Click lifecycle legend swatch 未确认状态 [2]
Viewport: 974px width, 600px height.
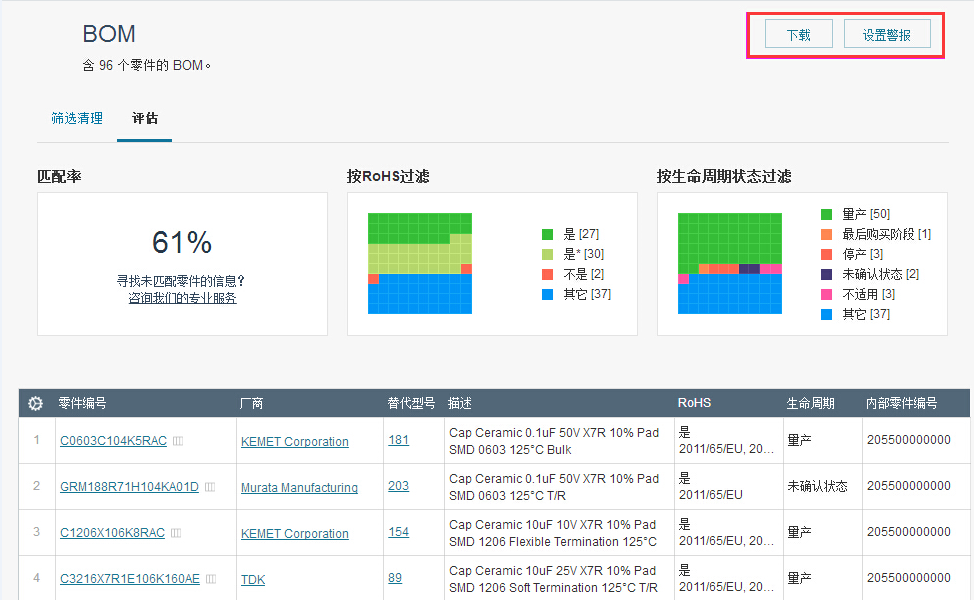826,274
